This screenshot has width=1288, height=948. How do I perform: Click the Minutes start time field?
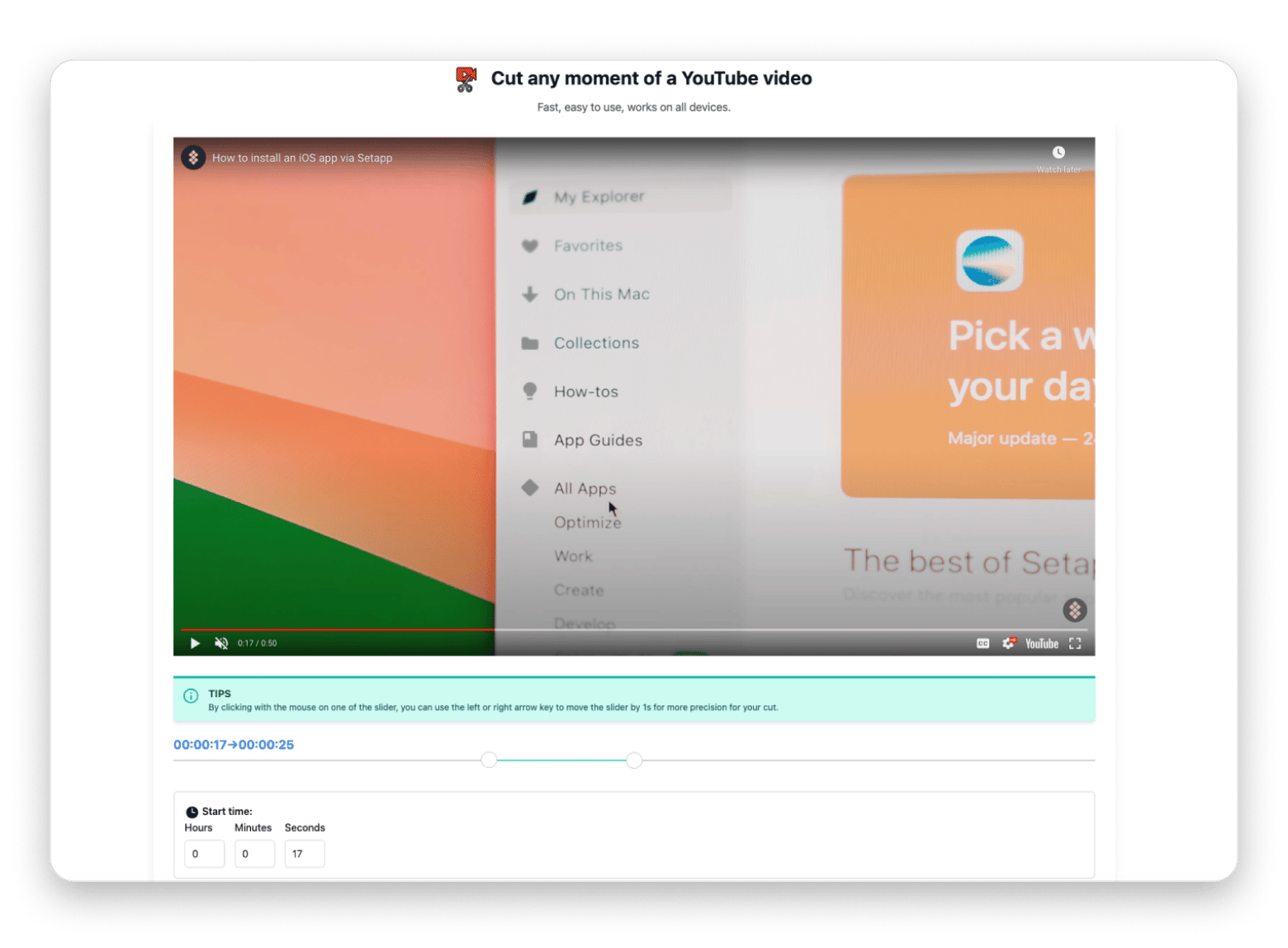254,854
